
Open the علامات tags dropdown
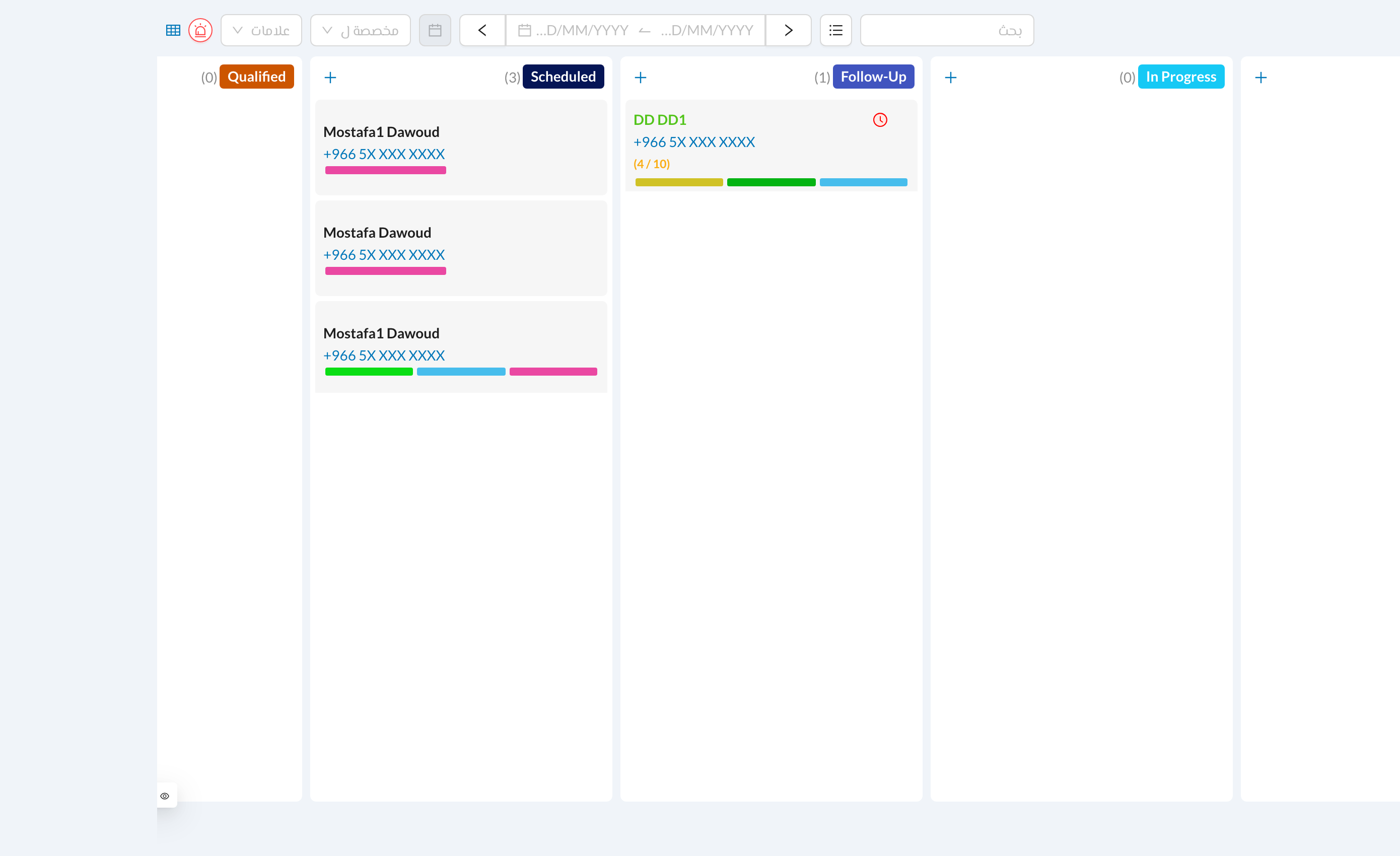pos(261,30)
